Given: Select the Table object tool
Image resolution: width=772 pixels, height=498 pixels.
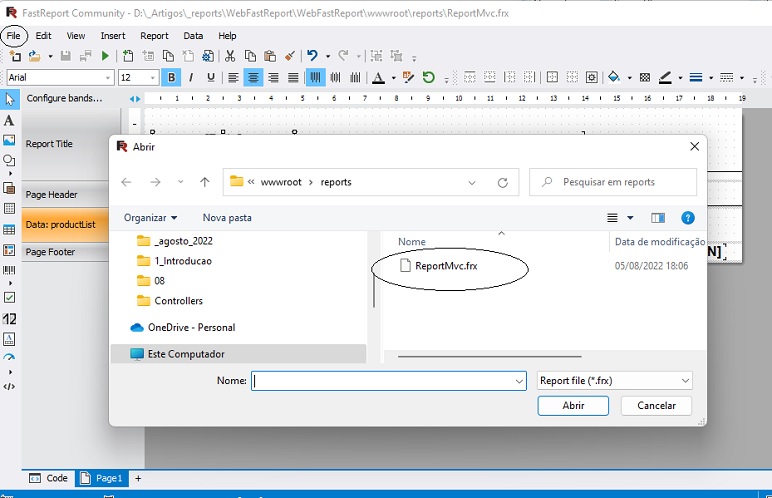Looking at the screenshot, I should tap(9, 230).
